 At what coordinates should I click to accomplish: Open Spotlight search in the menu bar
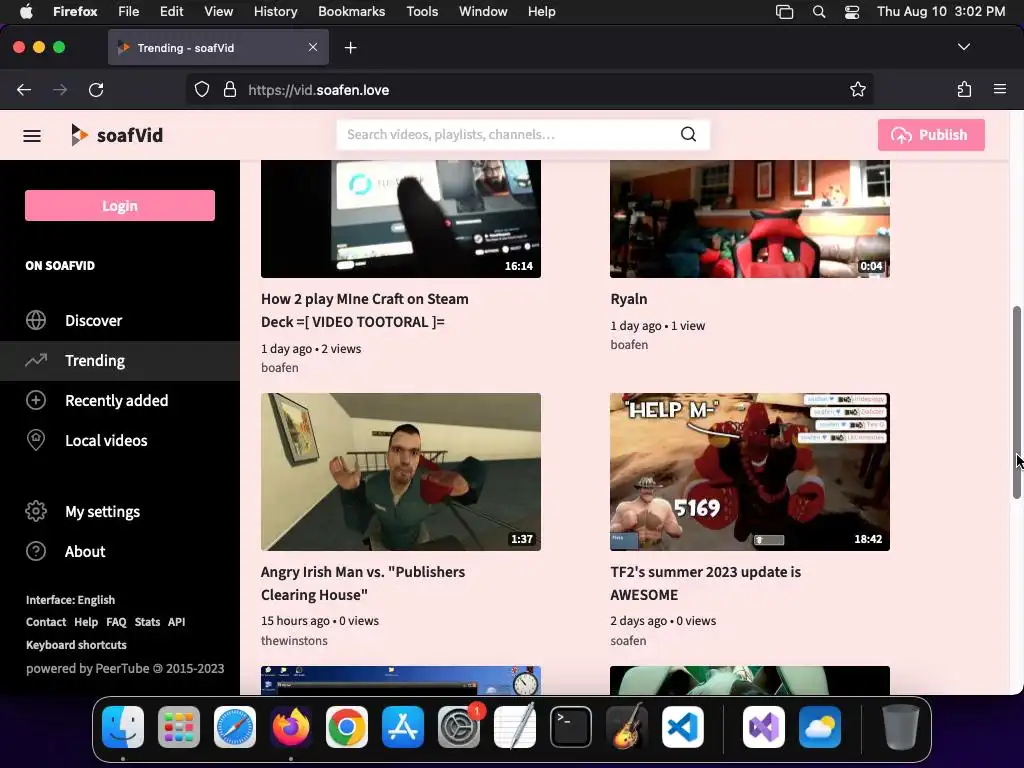coord(819,12)
